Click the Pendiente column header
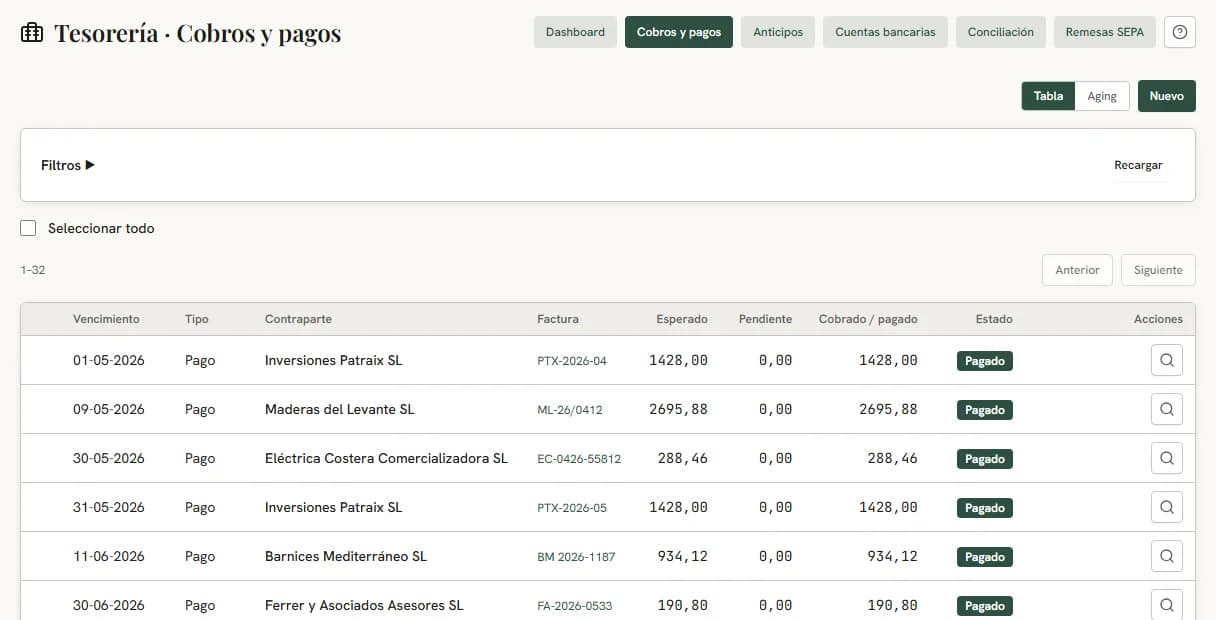Image resolution: width=1216 pixels, height=620 pixels. [x=765, y=319]
